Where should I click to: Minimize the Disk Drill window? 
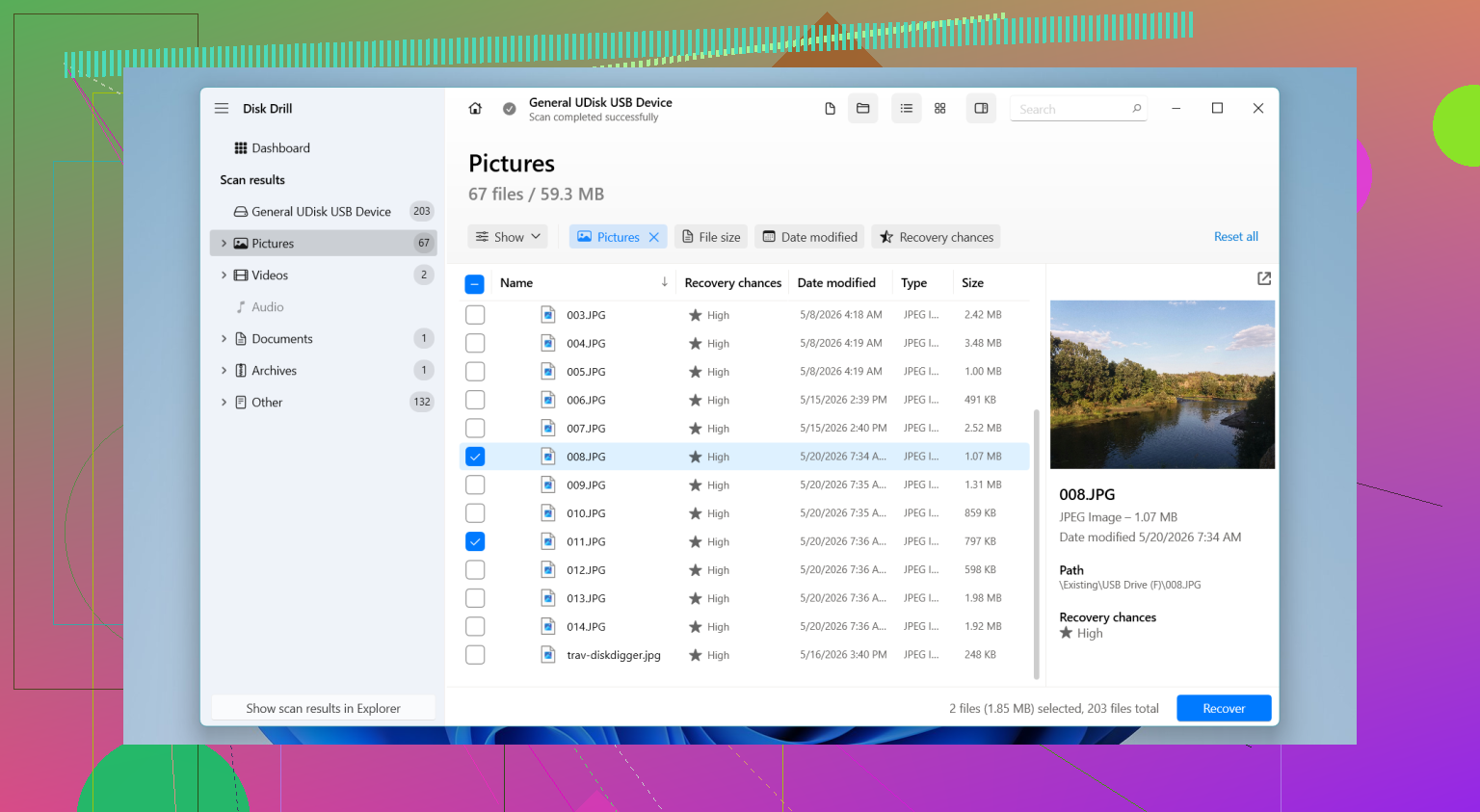[1176, 108]
